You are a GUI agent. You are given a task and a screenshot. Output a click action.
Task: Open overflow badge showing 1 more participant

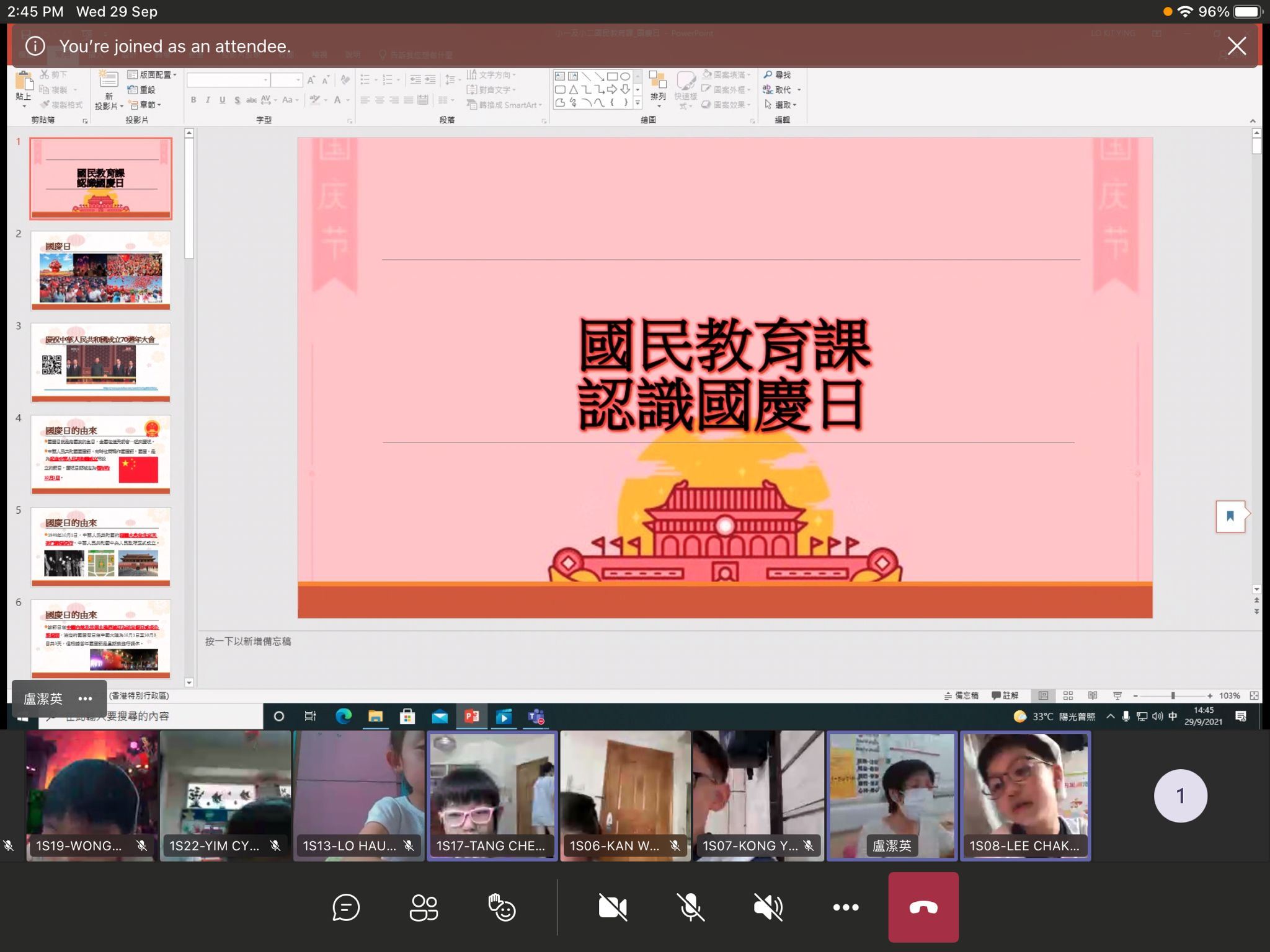[x=1180, y=796]
